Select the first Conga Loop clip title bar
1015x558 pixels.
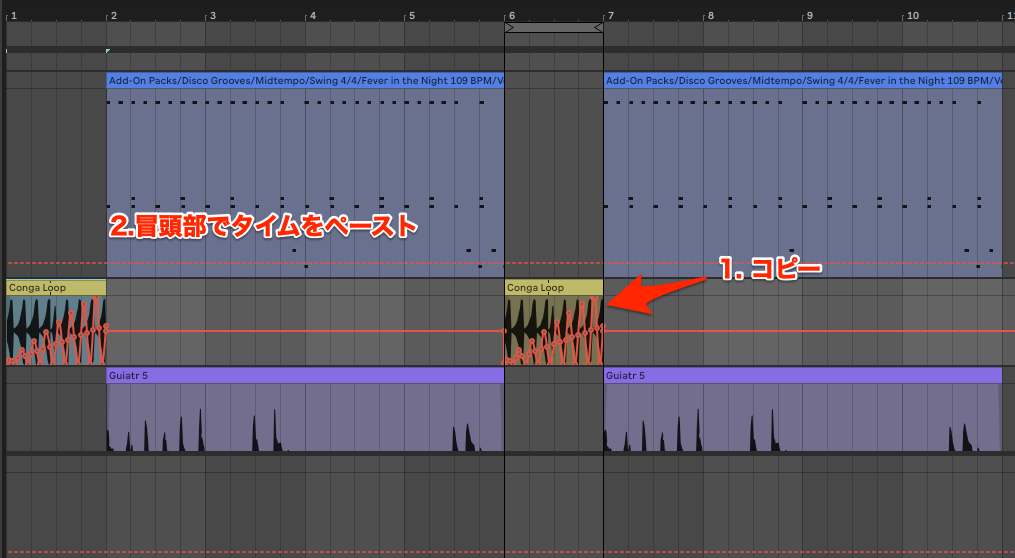[x=55, y=288]
